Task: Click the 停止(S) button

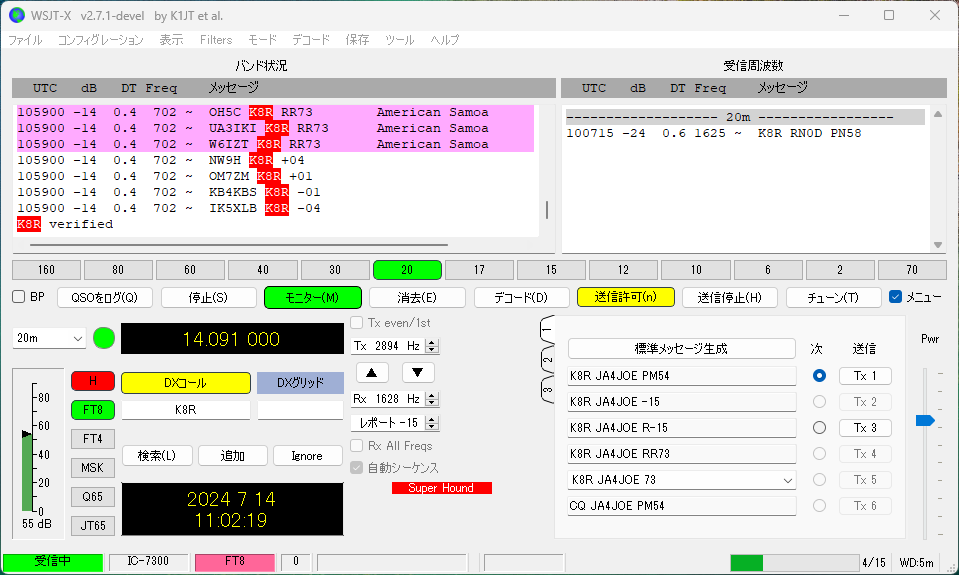Action: pyautogui.click(x=209, y=297)
